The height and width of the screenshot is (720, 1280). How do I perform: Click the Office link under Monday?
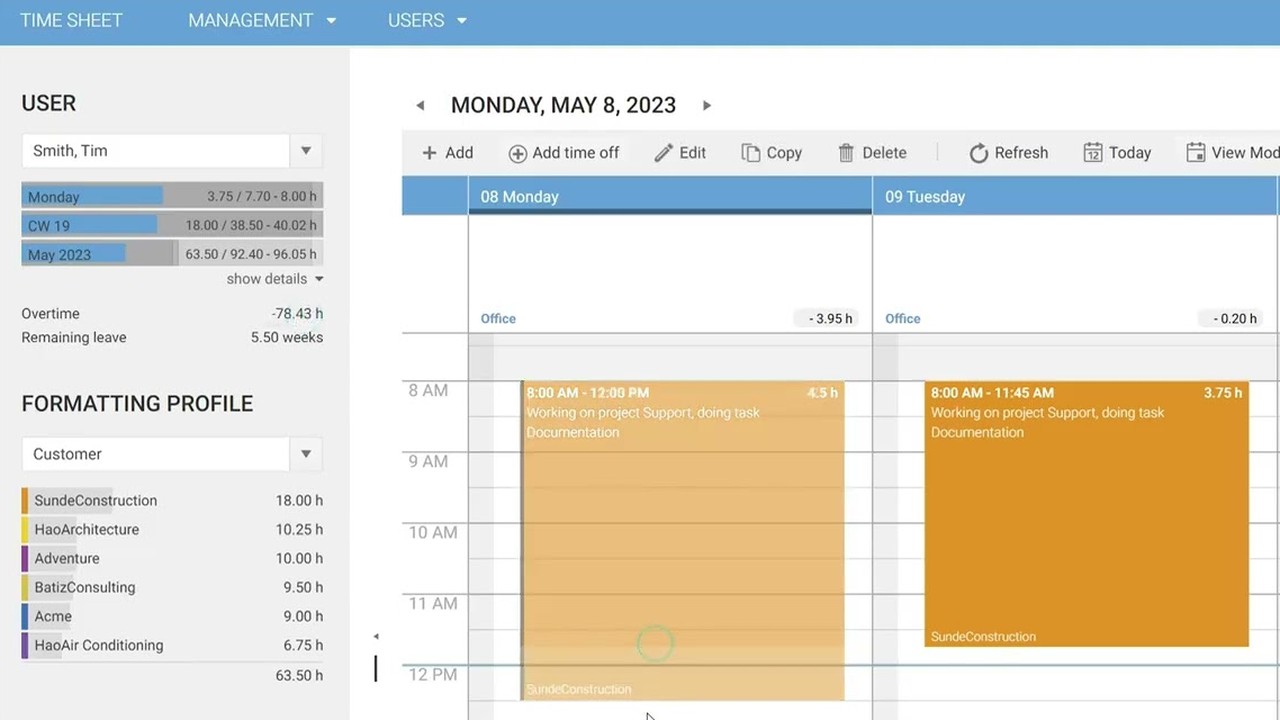tap(498, 319)
